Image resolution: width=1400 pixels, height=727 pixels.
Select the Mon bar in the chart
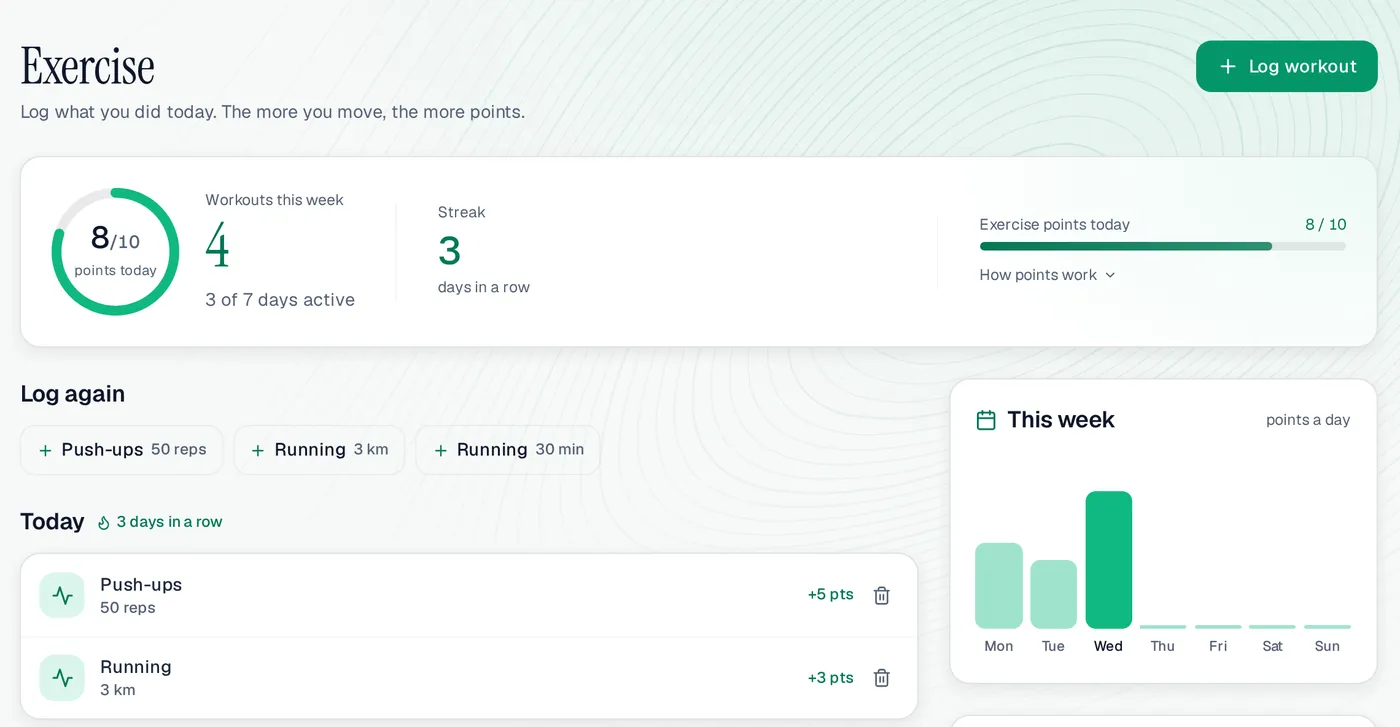point(998,585)
